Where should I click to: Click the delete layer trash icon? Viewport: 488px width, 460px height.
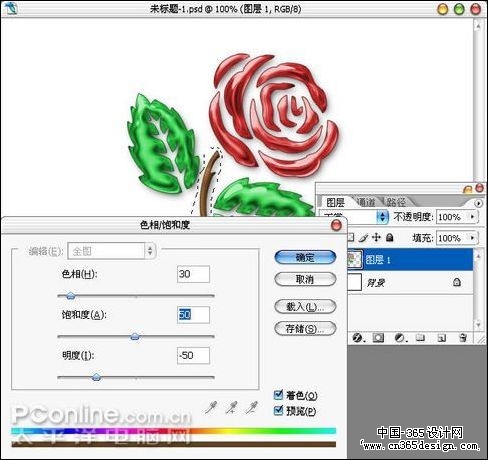point(463,338)
